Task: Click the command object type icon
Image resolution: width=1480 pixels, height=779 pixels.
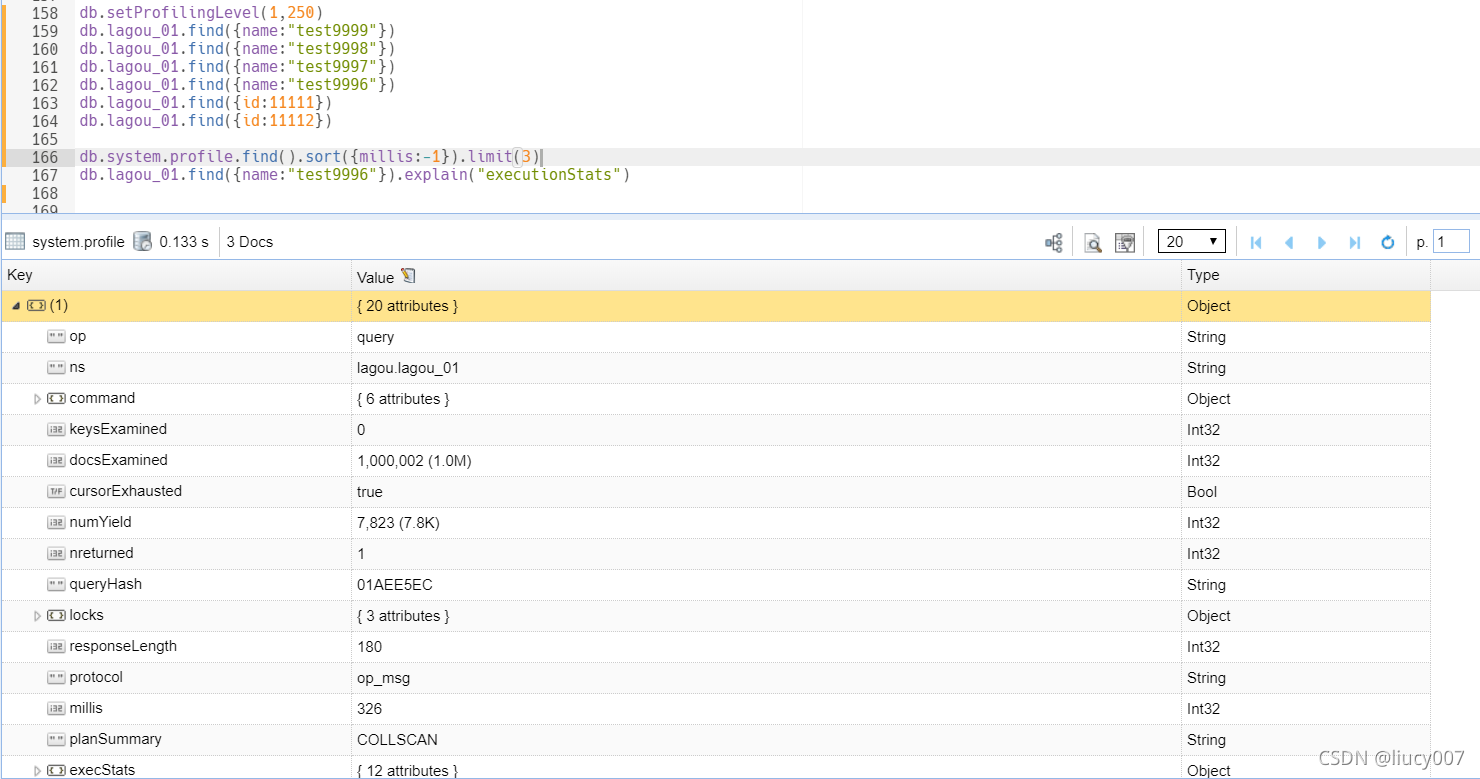Action: tap(56, 399)
